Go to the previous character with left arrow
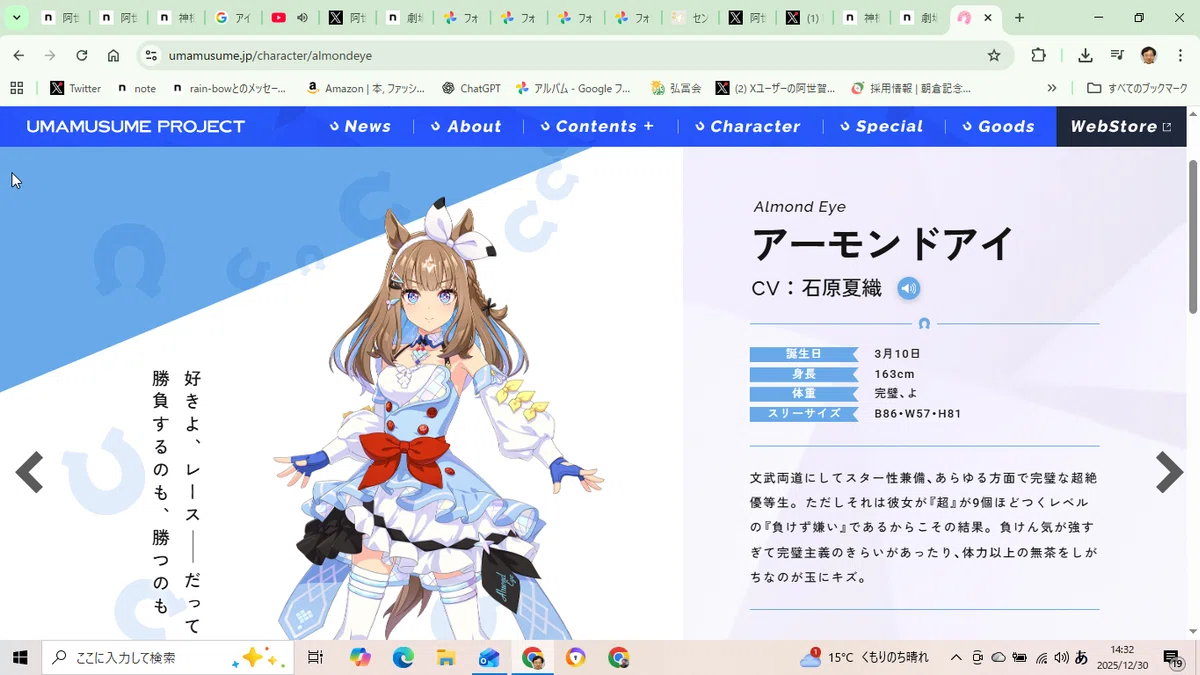 click(x=29, y=473)
